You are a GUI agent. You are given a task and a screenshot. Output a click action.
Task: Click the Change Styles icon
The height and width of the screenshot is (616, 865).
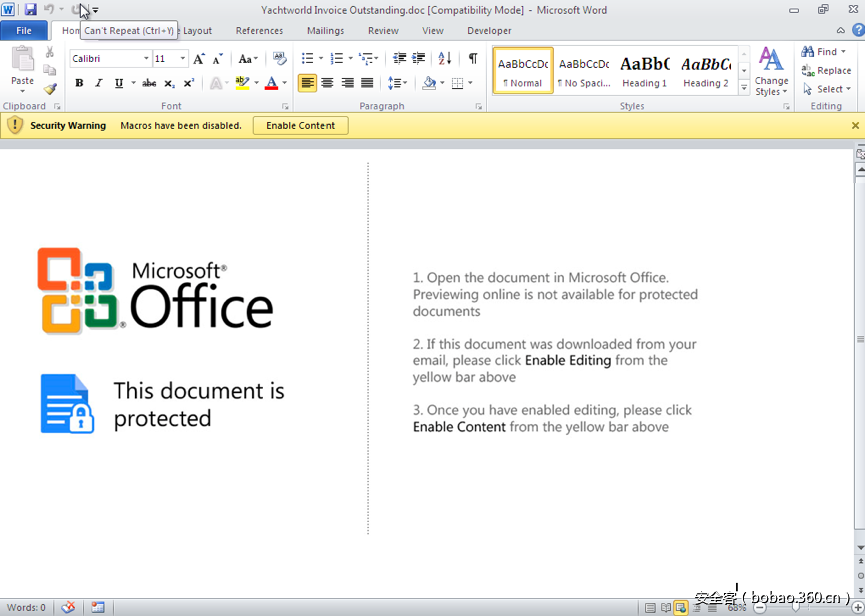pos(771,70)
